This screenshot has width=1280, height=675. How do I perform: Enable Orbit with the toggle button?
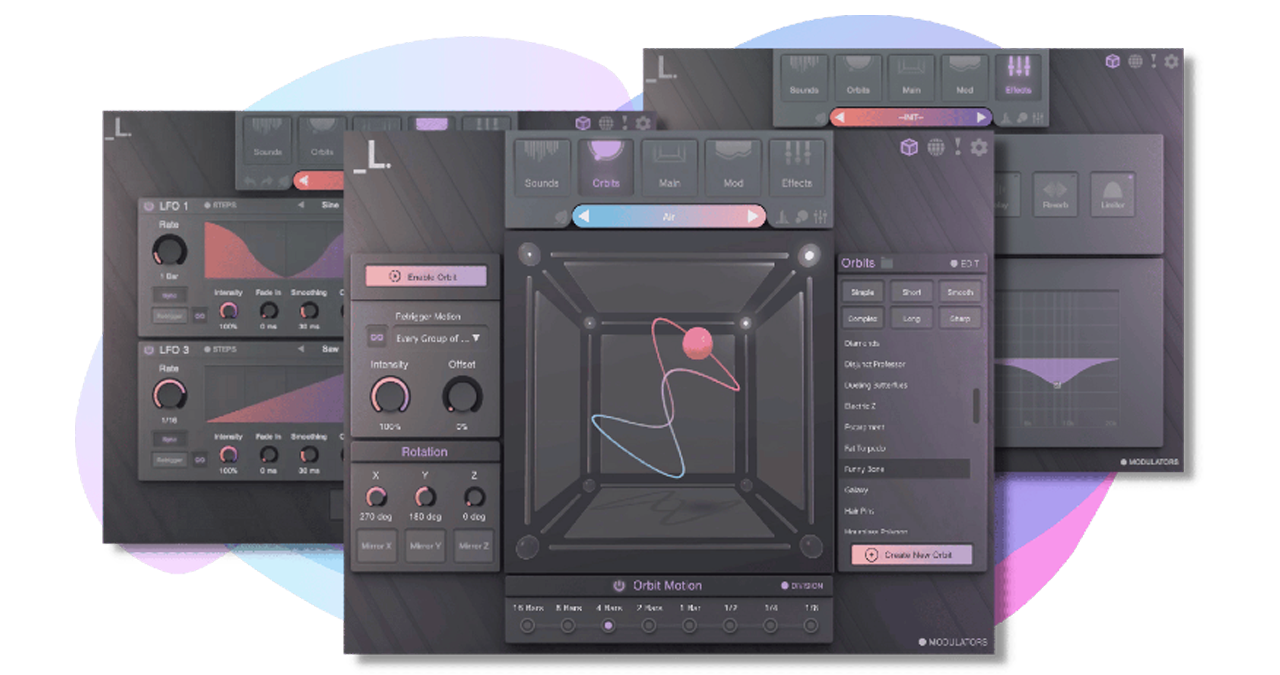pyautogui.click(x=426, y=275)
